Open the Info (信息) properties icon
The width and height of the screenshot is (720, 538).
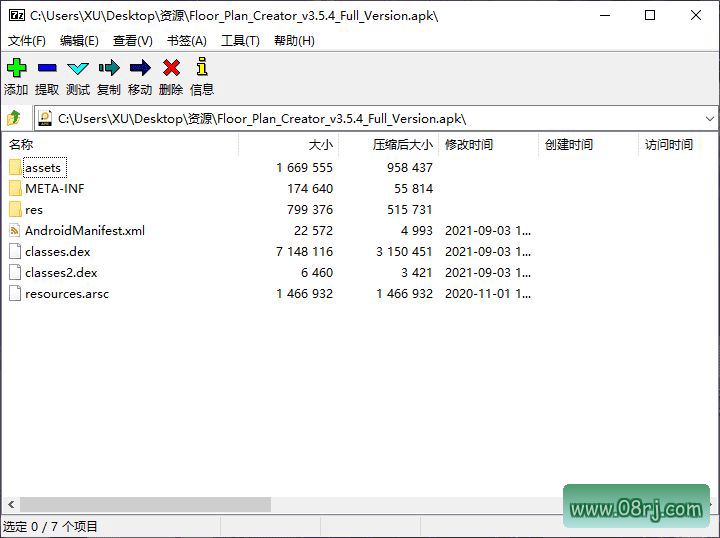click(202, 68)
